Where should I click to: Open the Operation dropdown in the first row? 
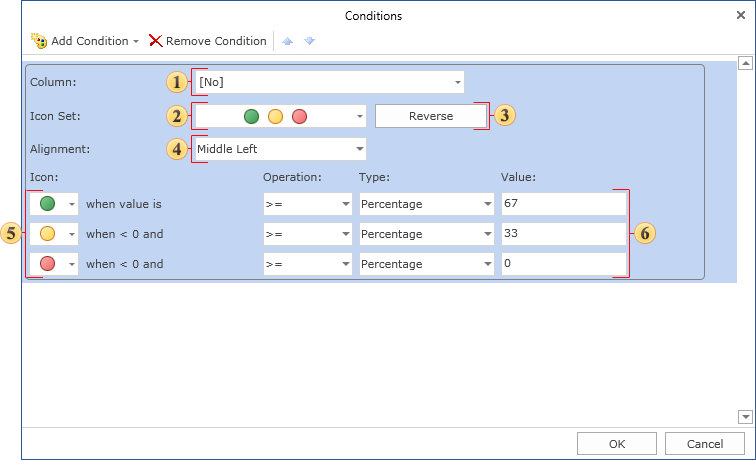344,204
